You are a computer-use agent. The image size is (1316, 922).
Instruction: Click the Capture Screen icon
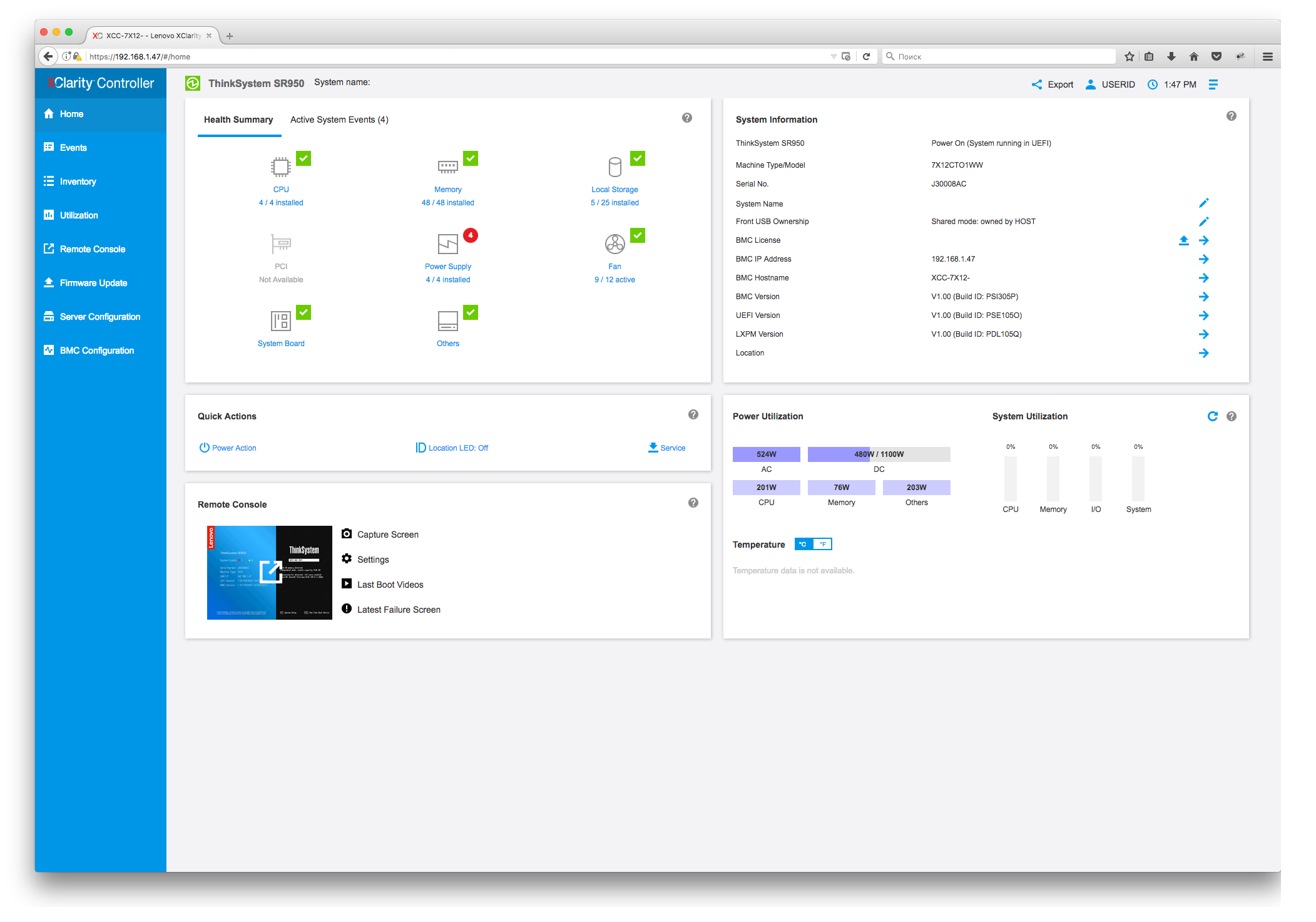[x=346, y=534]
